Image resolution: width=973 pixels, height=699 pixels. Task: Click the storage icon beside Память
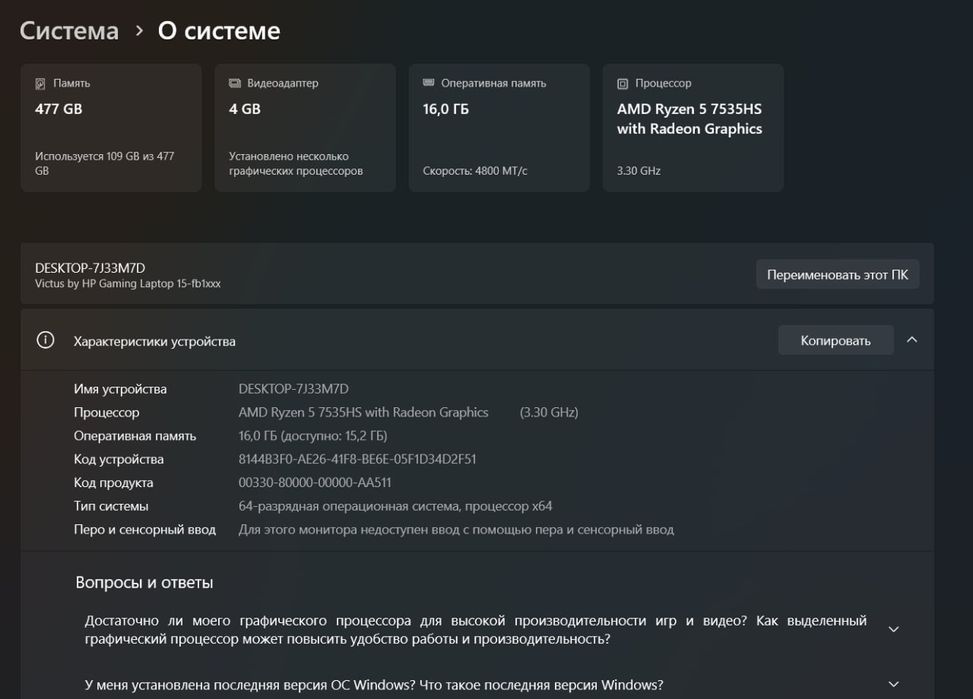pos(40,84)
